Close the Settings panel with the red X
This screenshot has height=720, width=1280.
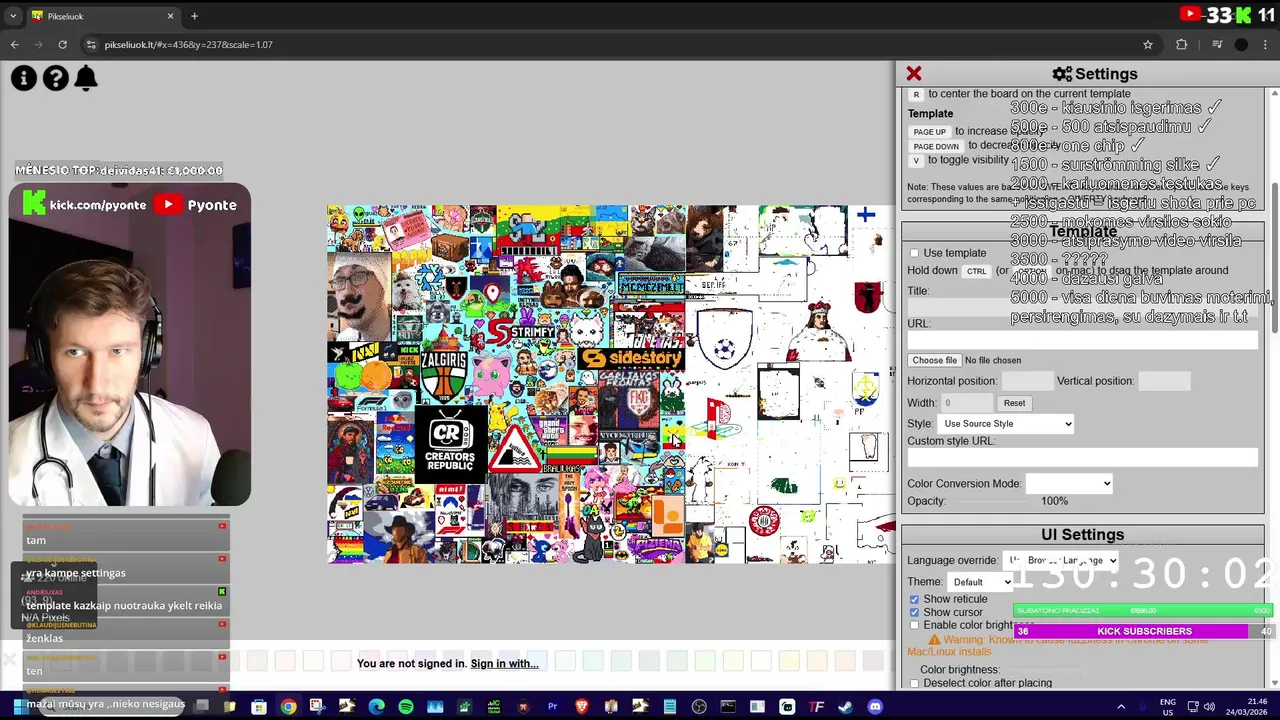[x=913, y=74]
